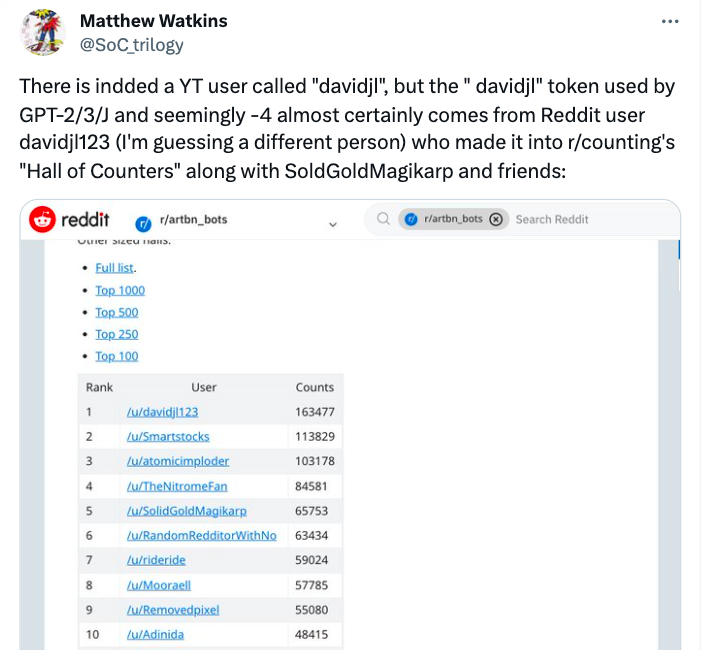Open the /u/Smartstocks user link

click(x=168, y=436)
